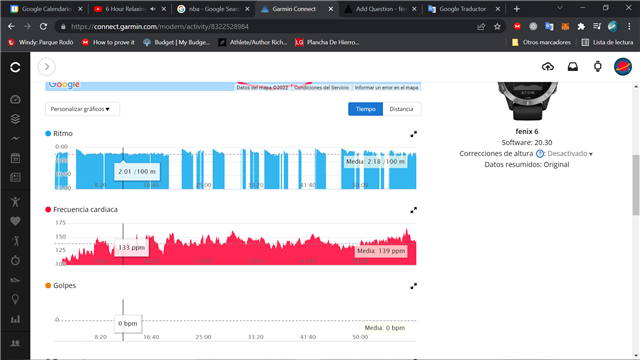
Task: Open the user profile avatar
Action: click(623, 67)
